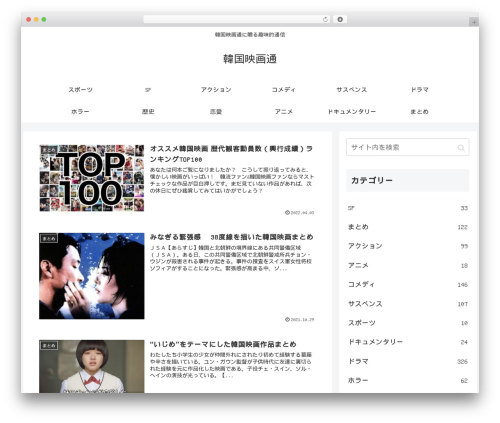Click the SF category in the sidebar
Viewport: 500px width, 423px height.
(x=351, y=208)
